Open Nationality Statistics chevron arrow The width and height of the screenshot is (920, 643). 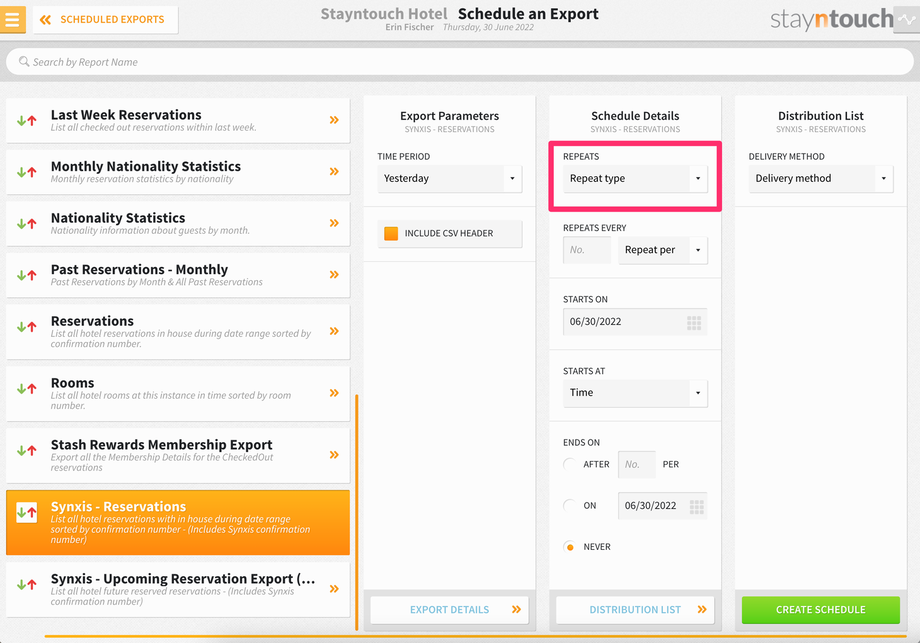(334, 223)
